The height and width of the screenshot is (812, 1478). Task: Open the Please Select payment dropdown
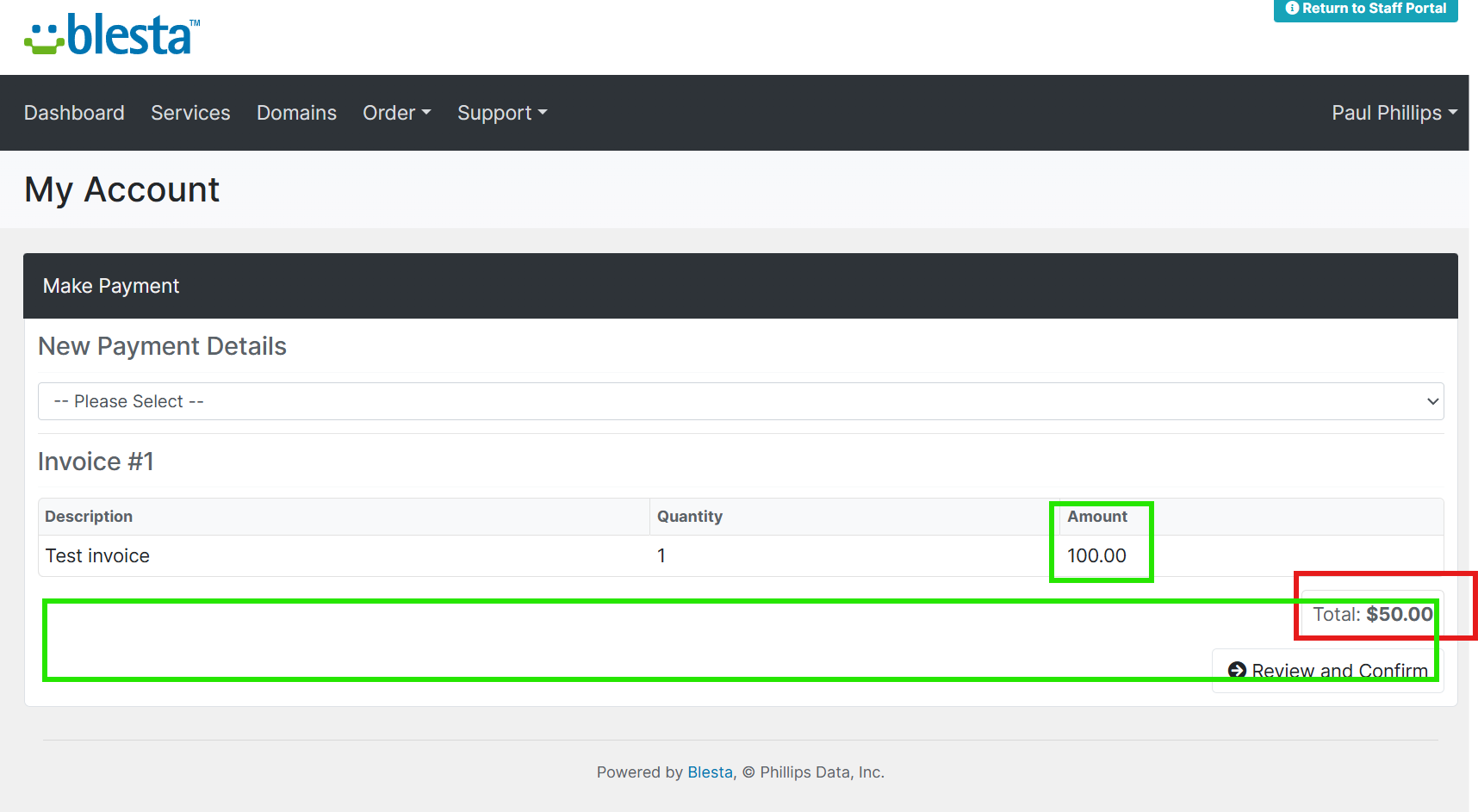(x=740, y=401)
